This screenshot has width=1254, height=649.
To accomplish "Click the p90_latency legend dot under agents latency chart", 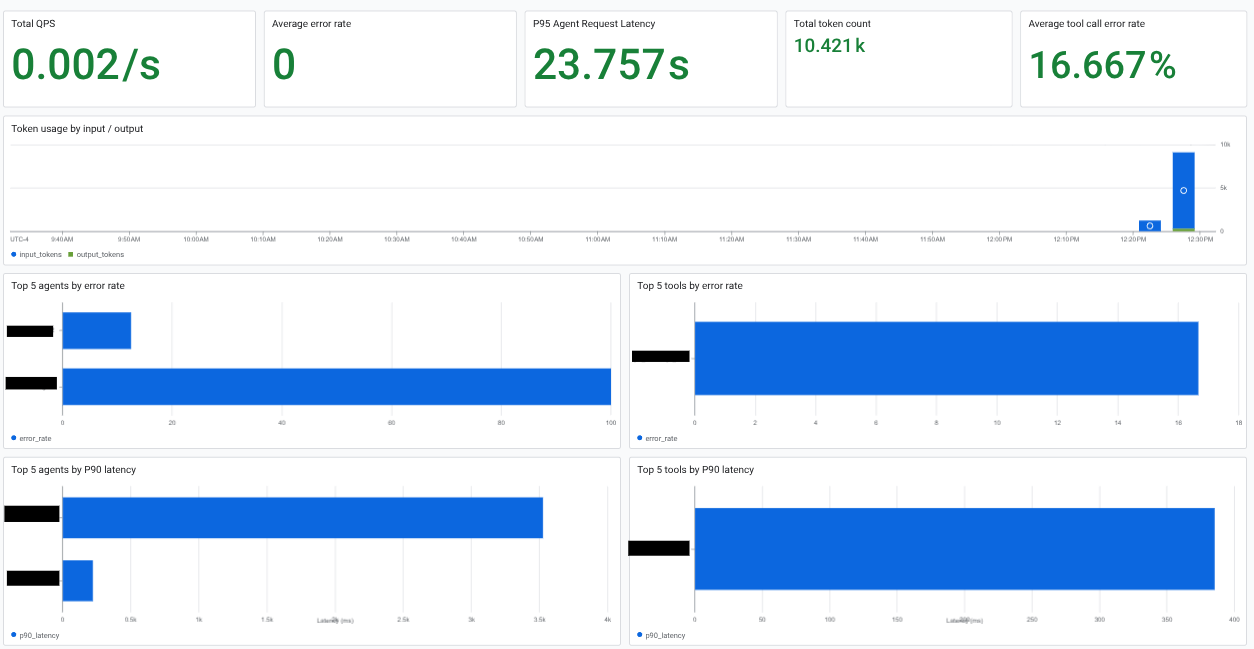I will pos(12,635).
